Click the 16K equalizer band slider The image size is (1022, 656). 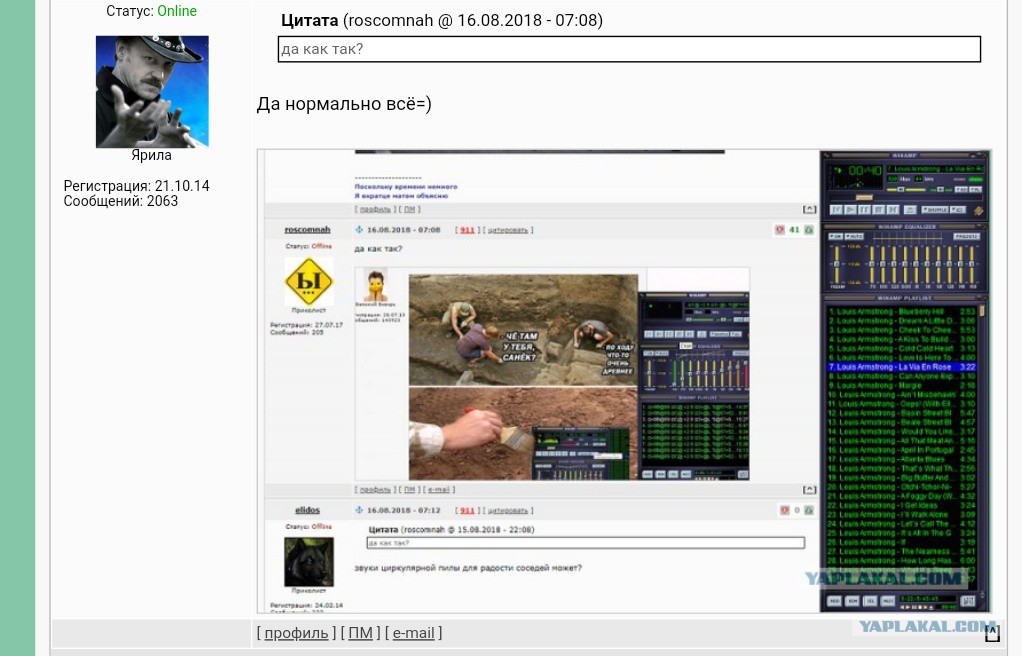(x=972, y=264)
